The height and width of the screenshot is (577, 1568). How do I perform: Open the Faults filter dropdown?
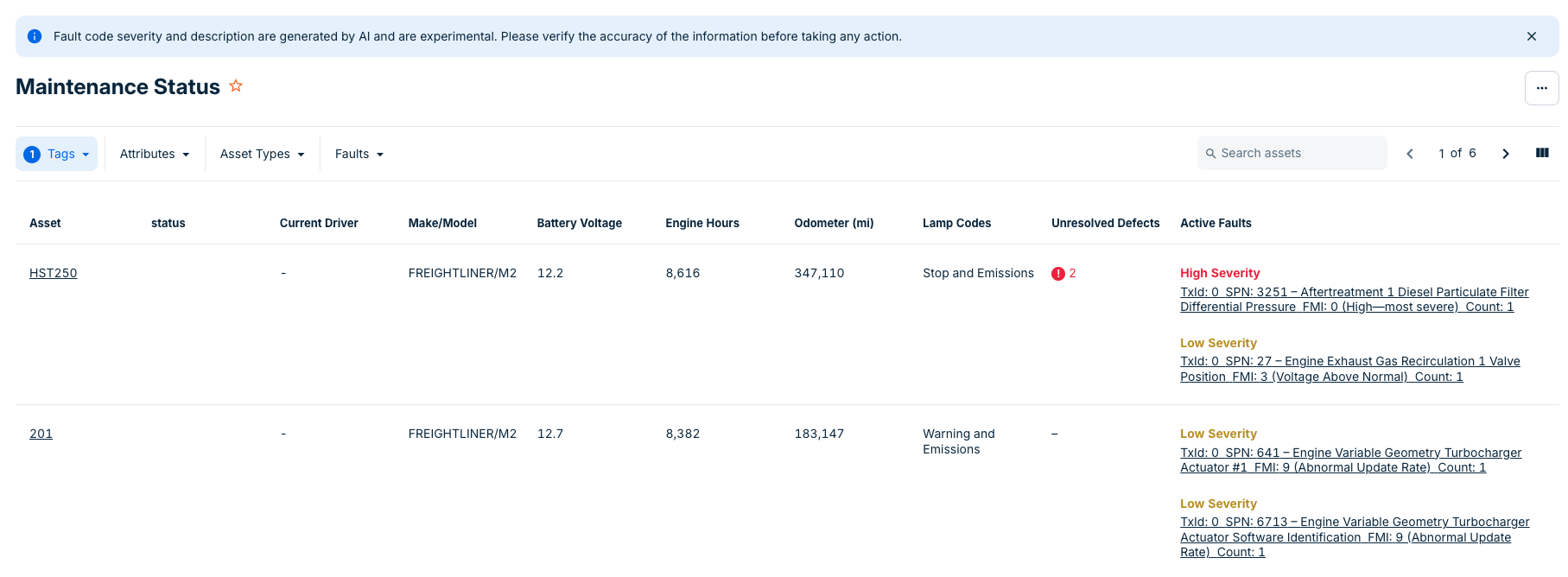coord(359,154)
